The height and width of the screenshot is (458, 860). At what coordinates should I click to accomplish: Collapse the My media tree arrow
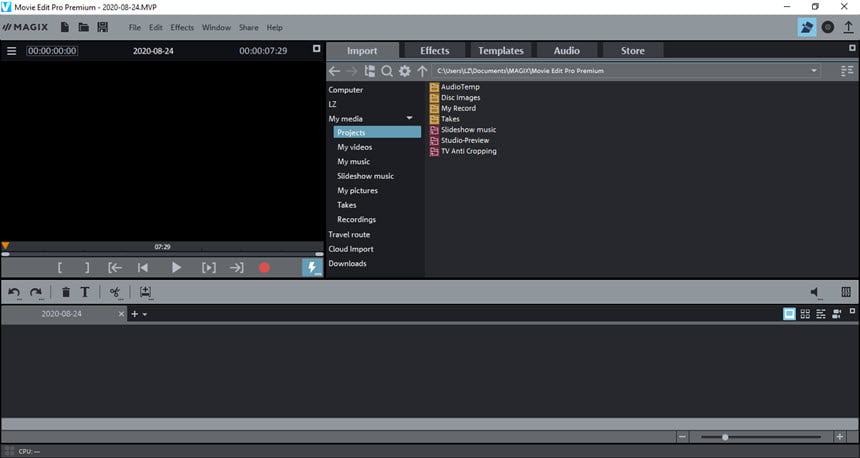pos(409,118)
